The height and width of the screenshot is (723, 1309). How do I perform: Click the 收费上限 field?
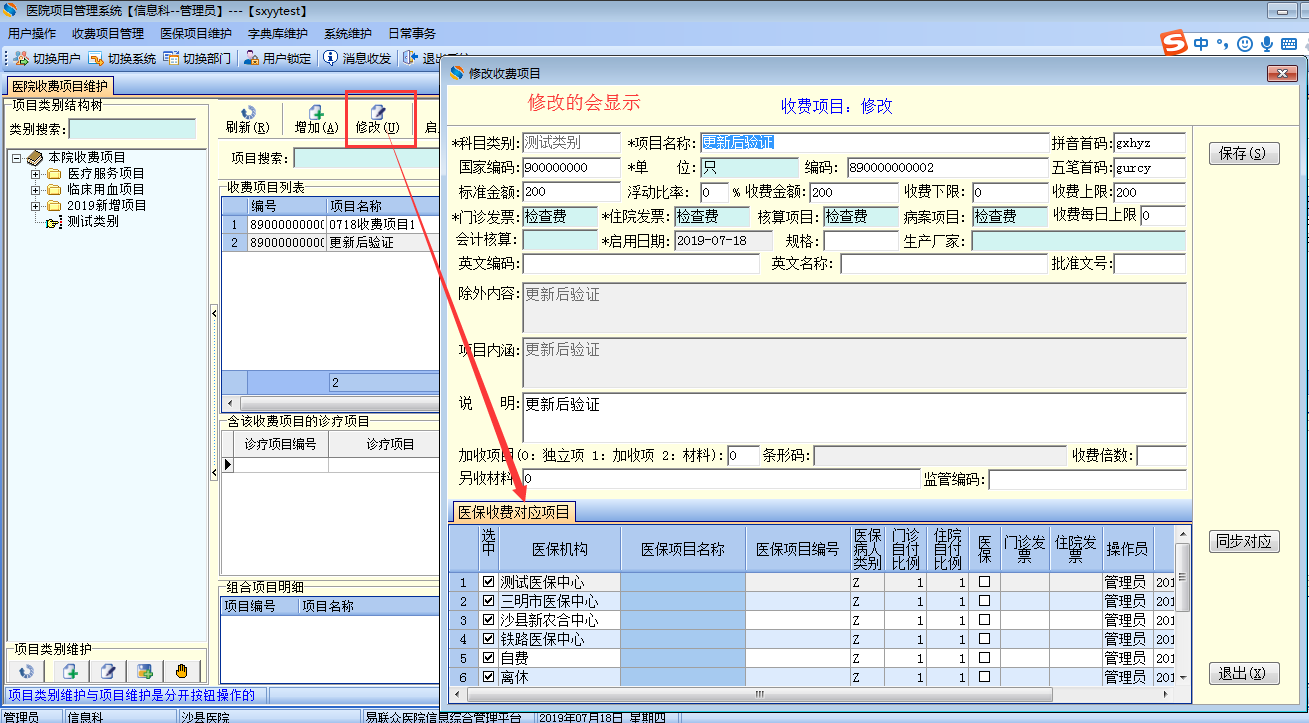pyautogui.click(x=1149, y=192)
